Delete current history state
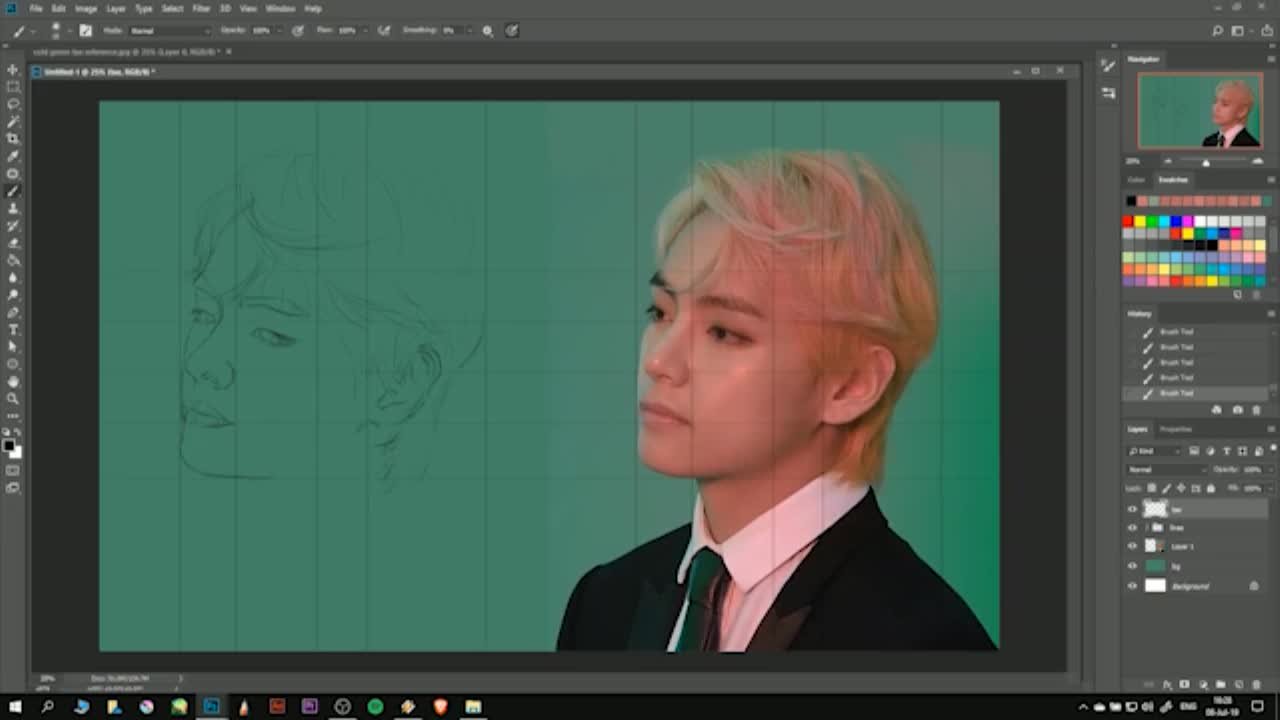1280x720 pixels. [1257, 410]
